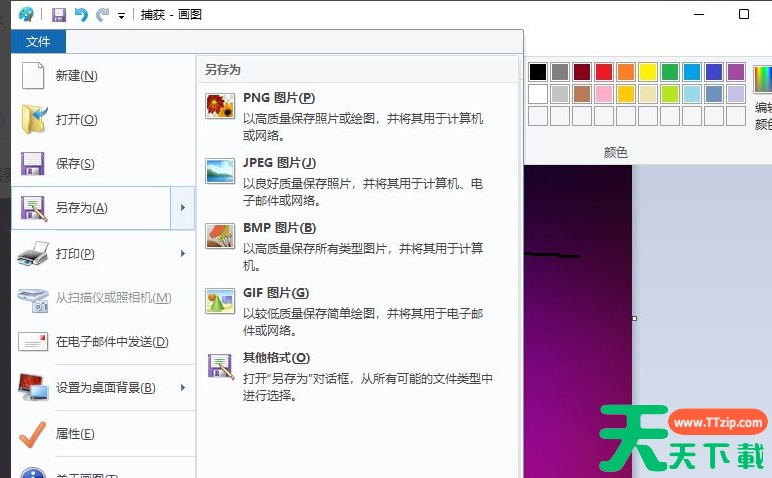This screenshot has width=772, height=478.
Task: Maximize the Paint window
Action: tap(744, 14)
